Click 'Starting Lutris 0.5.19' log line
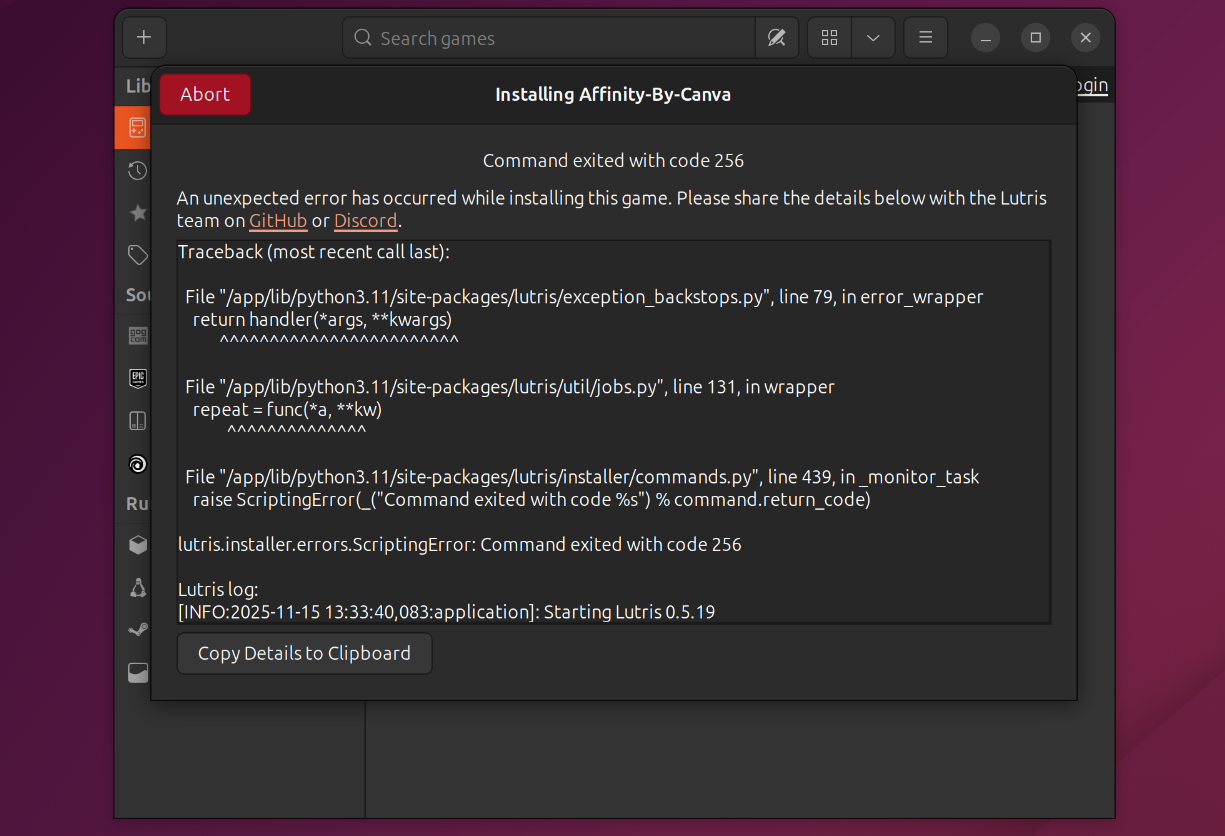The image size is (1225, 836). coord(447,612)
